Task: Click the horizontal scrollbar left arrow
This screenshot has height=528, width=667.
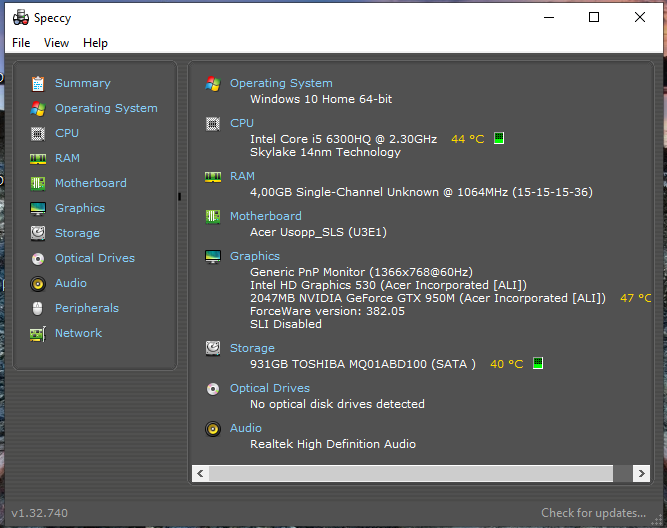Action: point(200,473)
